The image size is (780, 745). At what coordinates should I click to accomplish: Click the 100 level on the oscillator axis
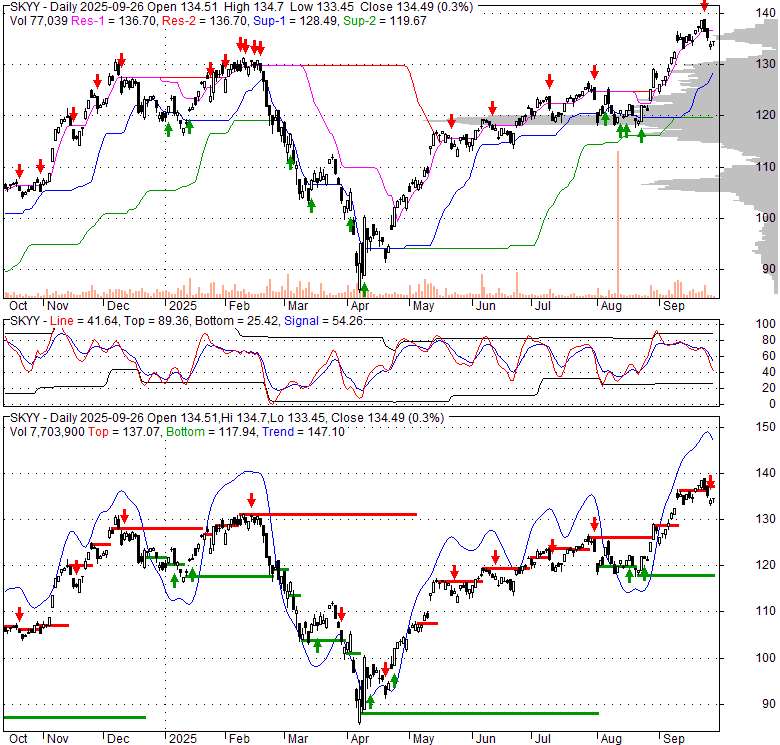tap(766, 324)
